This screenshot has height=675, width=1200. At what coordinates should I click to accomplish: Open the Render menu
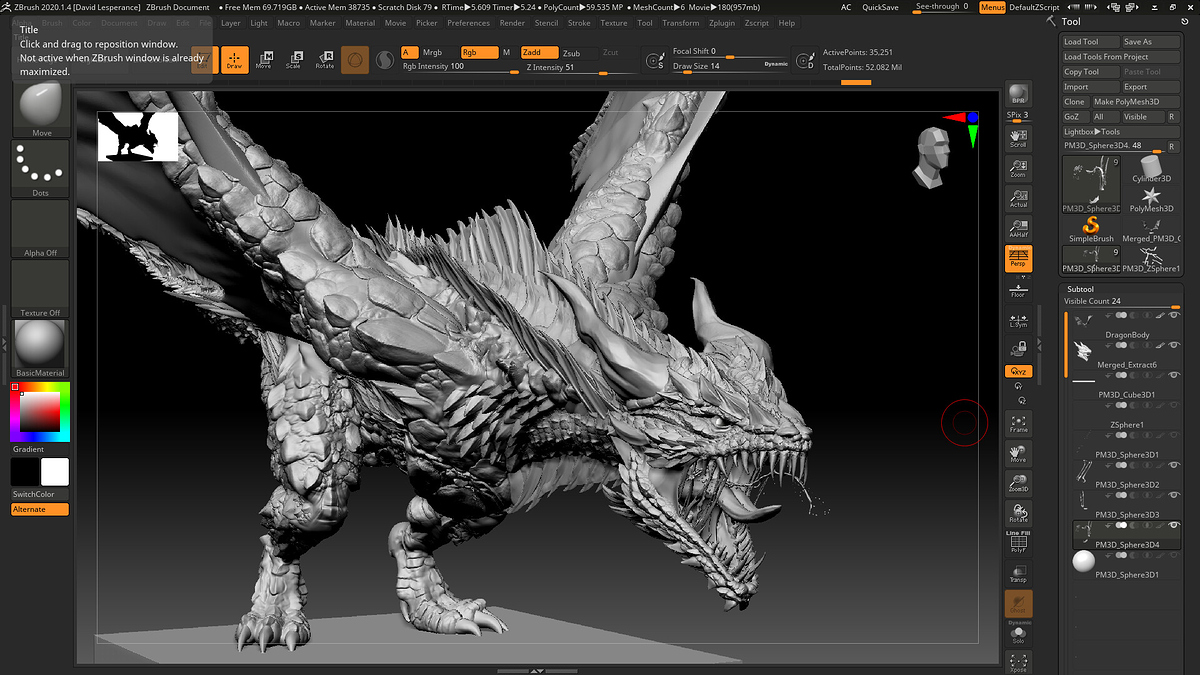[x=512, y=23]
